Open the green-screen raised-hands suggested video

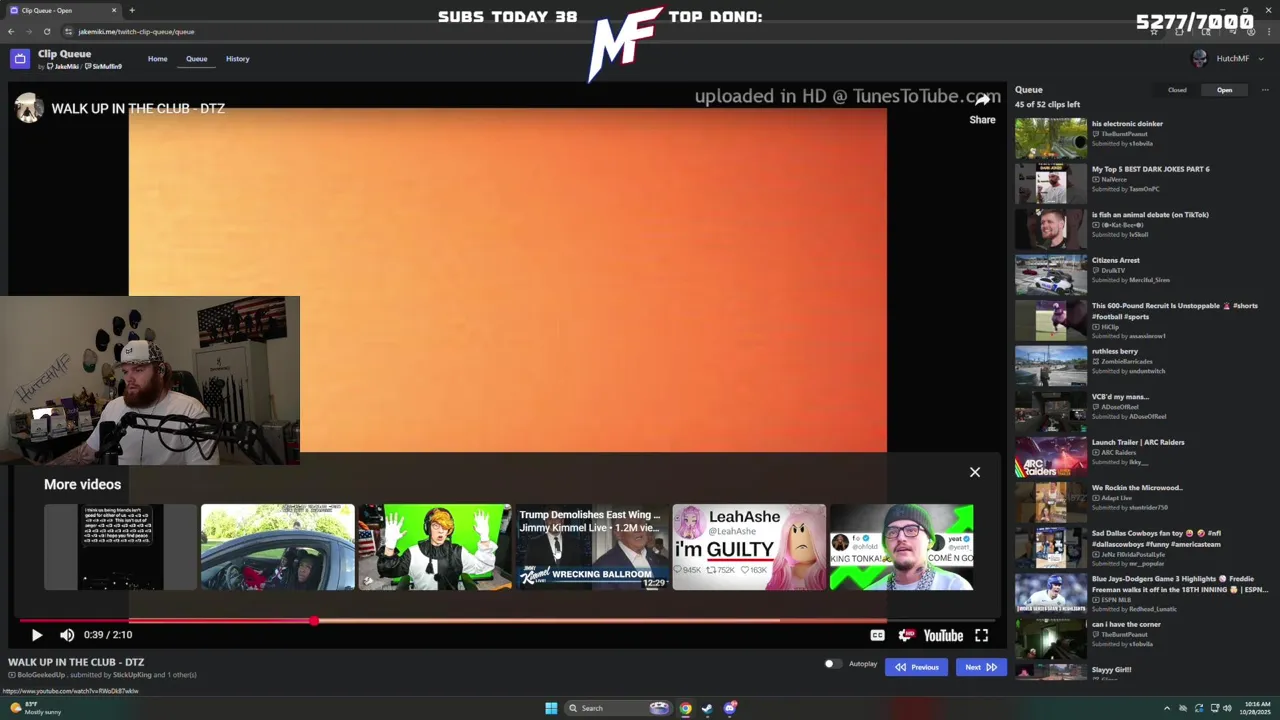(x=435, y=547)
